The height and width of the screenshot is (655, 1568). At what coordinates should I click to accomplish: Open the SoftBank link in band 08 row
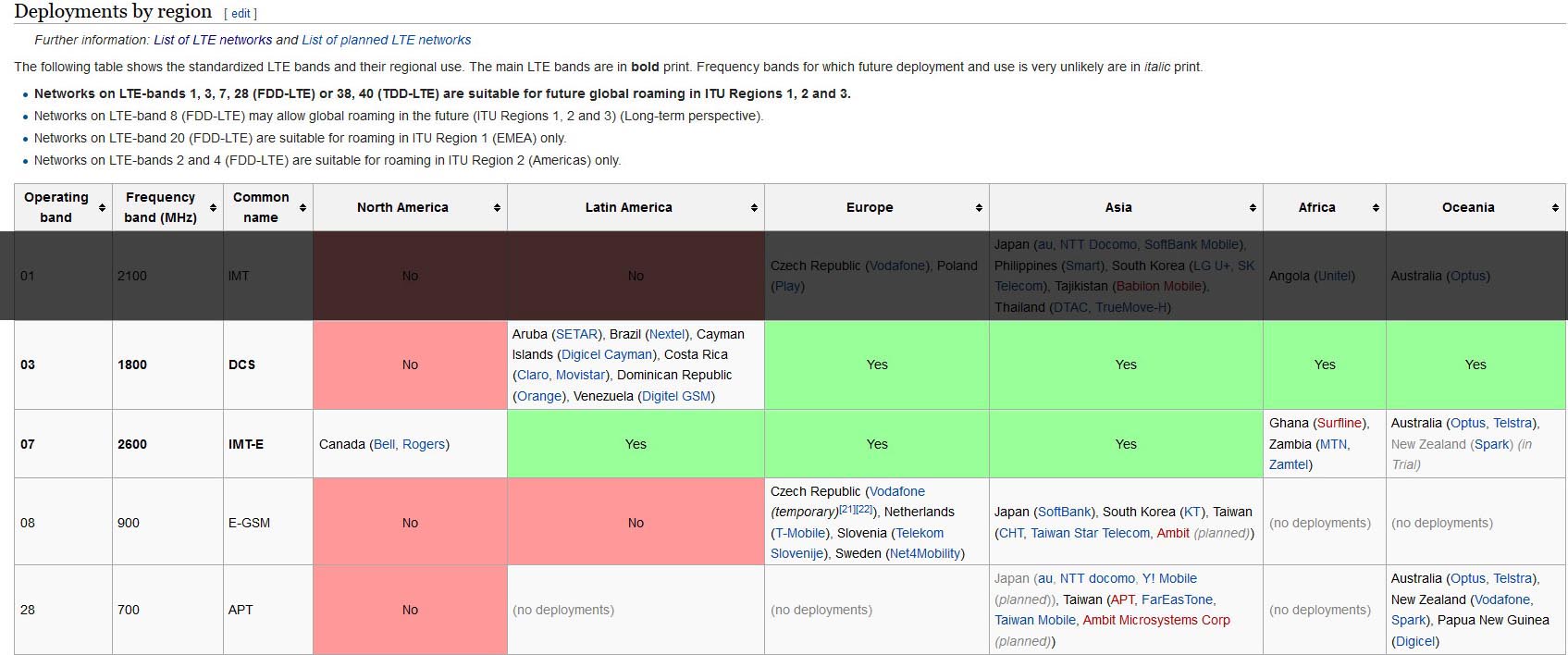(x=1064, y=512)
